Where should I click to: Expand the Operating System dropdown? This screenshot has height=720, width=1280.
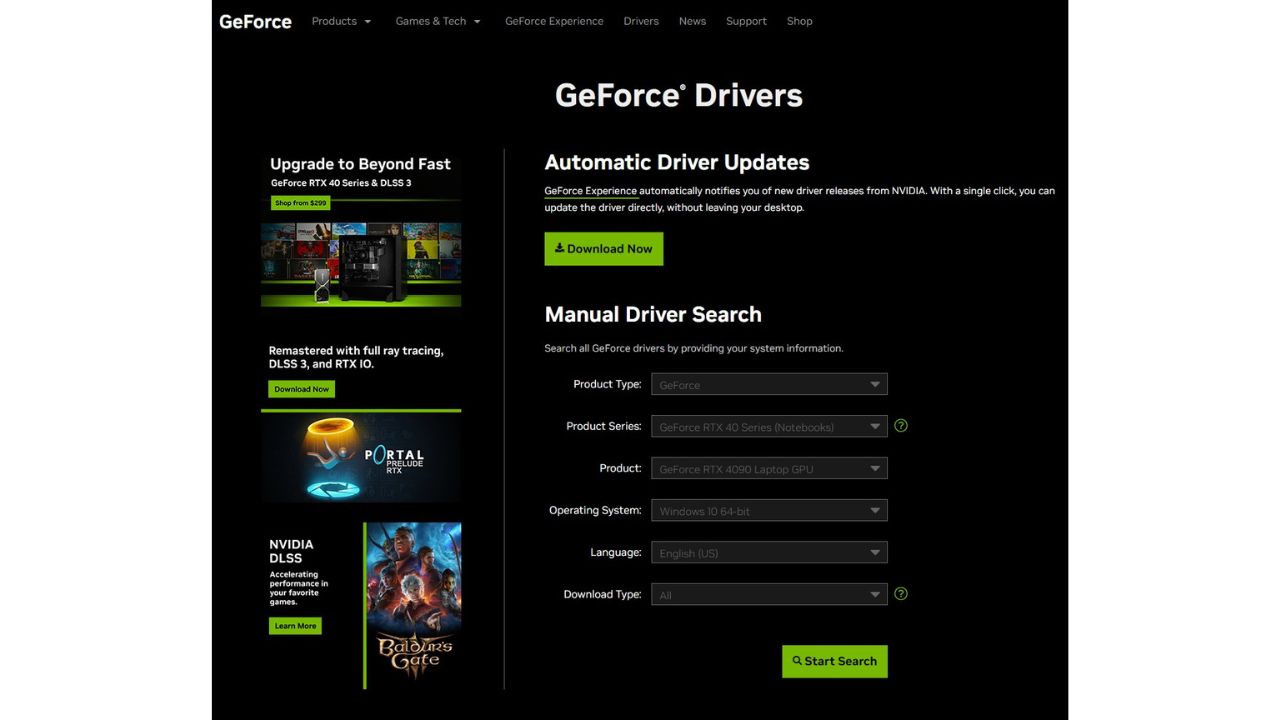769,510
